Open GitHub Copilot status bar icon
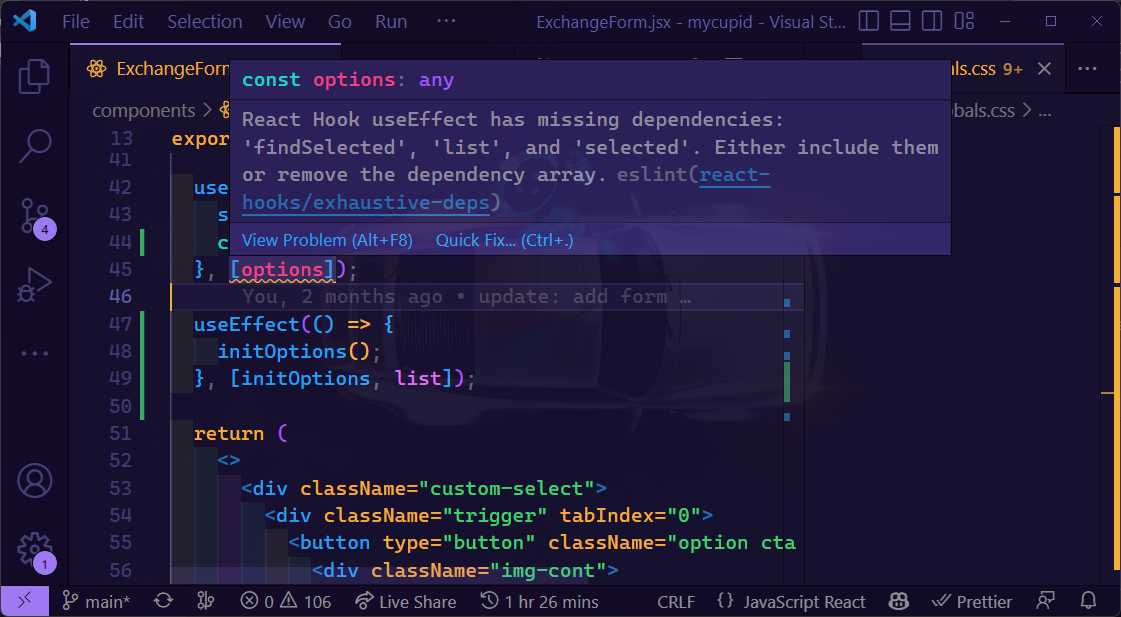 tap(898, 601)
